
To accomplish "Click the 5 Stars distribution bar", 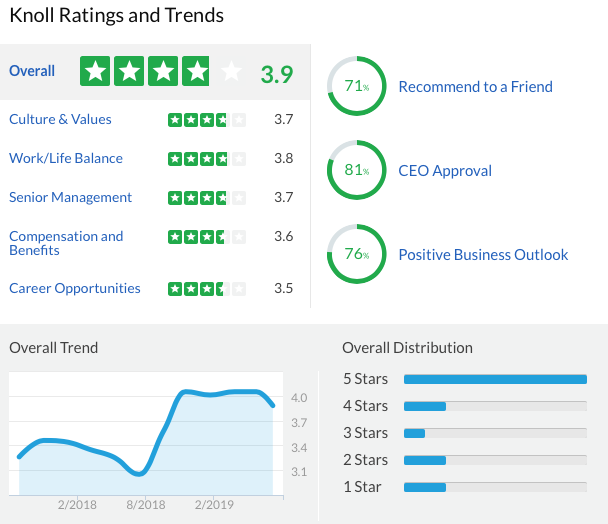I will (495, 379).
